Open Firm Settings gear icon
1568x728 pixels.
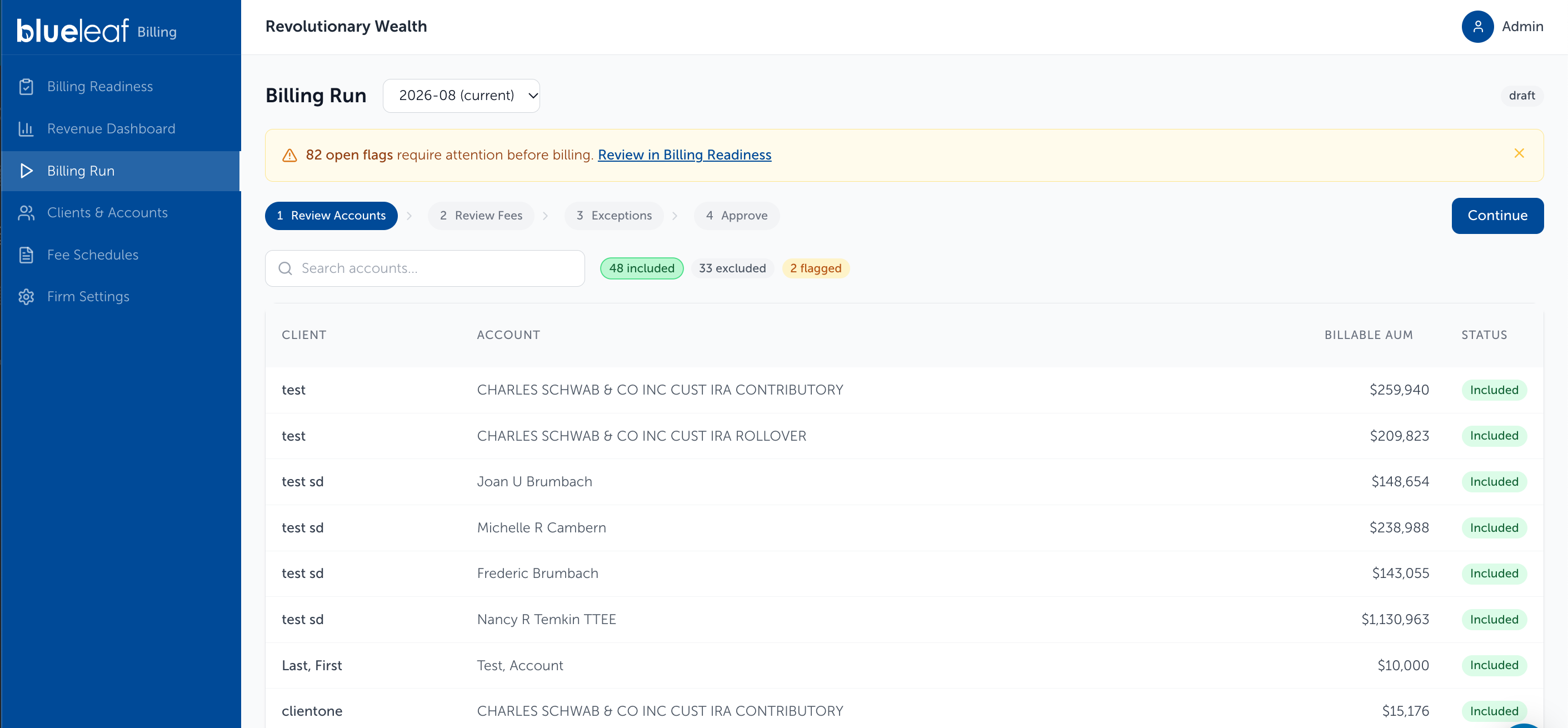tap(26, 296)
